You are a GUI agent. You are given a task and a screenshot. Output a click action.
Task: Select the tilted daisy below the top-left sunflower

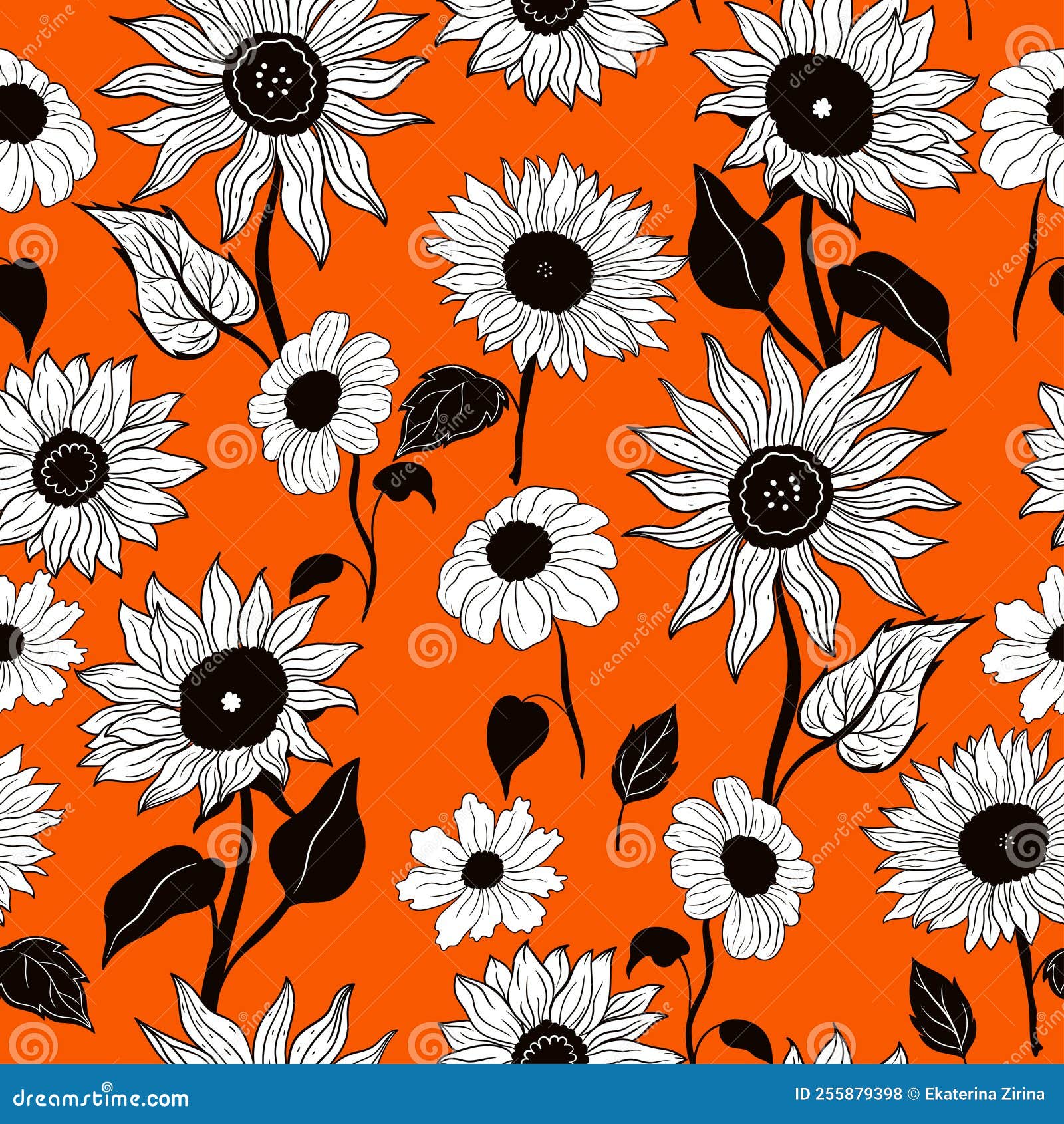point(313,399)
